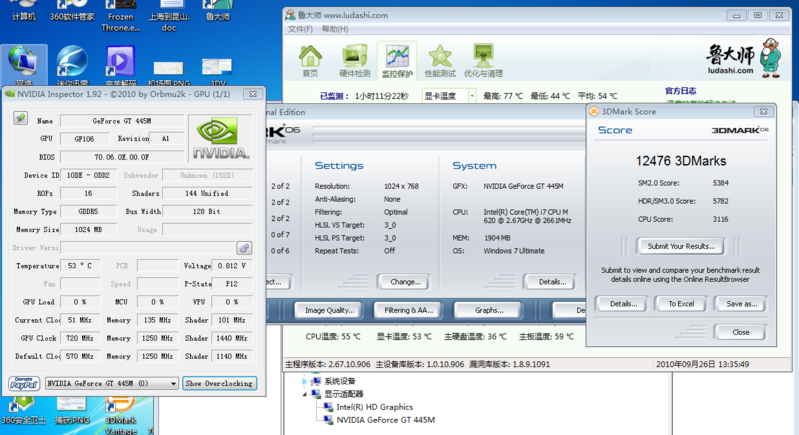Viewport: 799px width, 435px height.
Task: Click Save as button
Action: (x=741, y=304)
